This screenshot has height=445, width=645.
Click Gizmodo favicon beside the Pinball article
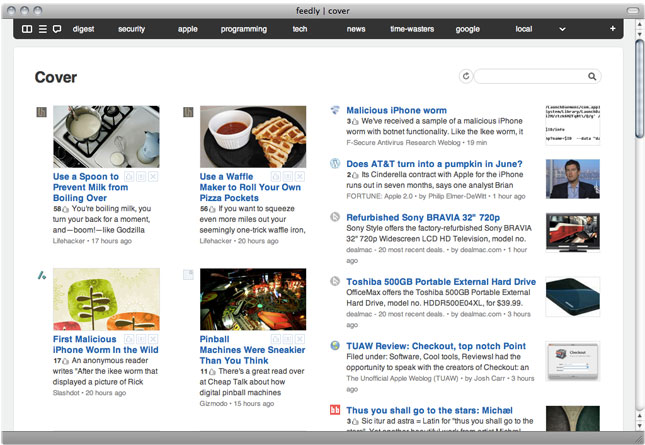point(188,275)
